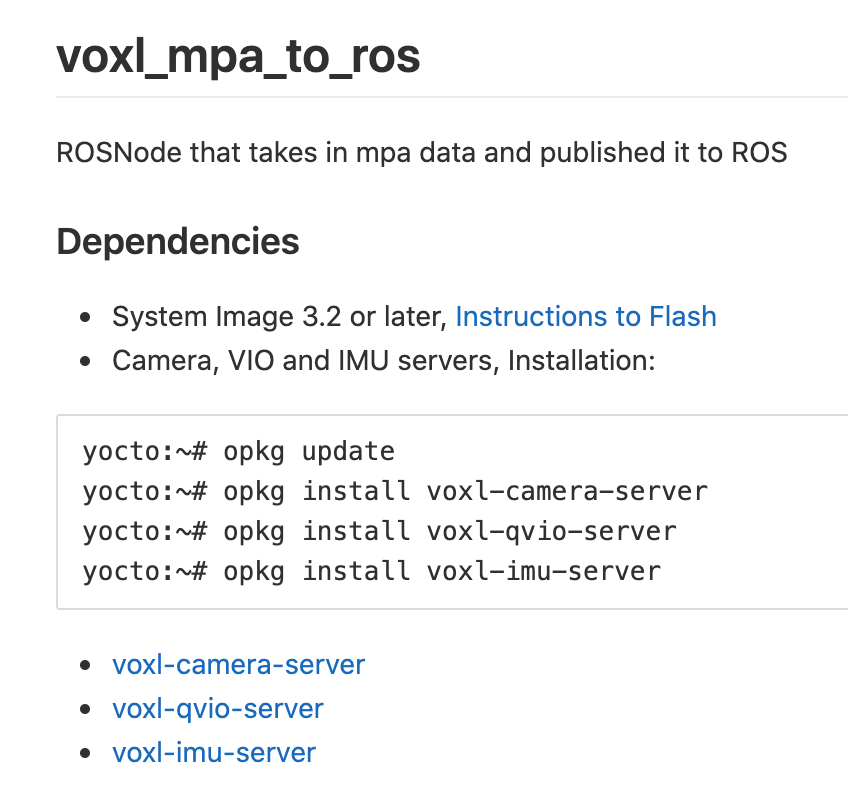The width and height of the screenshot is (848, 810).
Task: Click the last yocto:~# prompt in the code block
Action: (144, 572)
